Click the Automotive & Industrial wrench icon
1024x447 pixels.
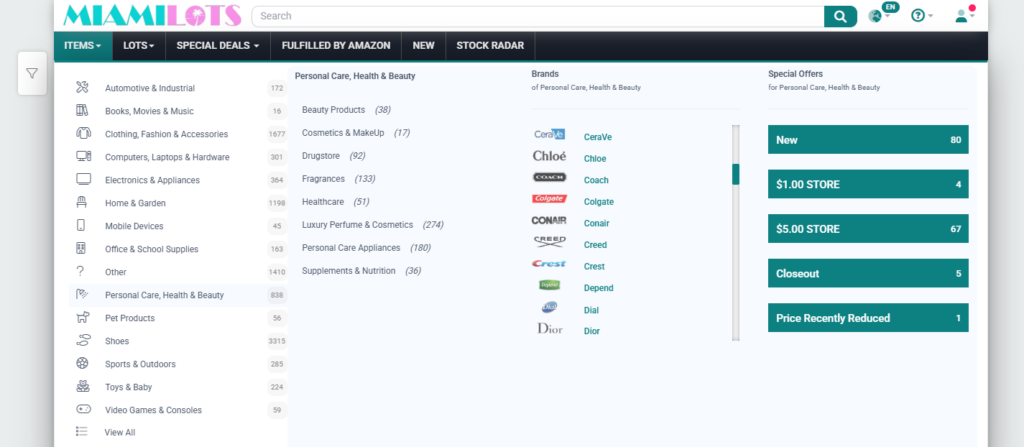tap(82, 88)
